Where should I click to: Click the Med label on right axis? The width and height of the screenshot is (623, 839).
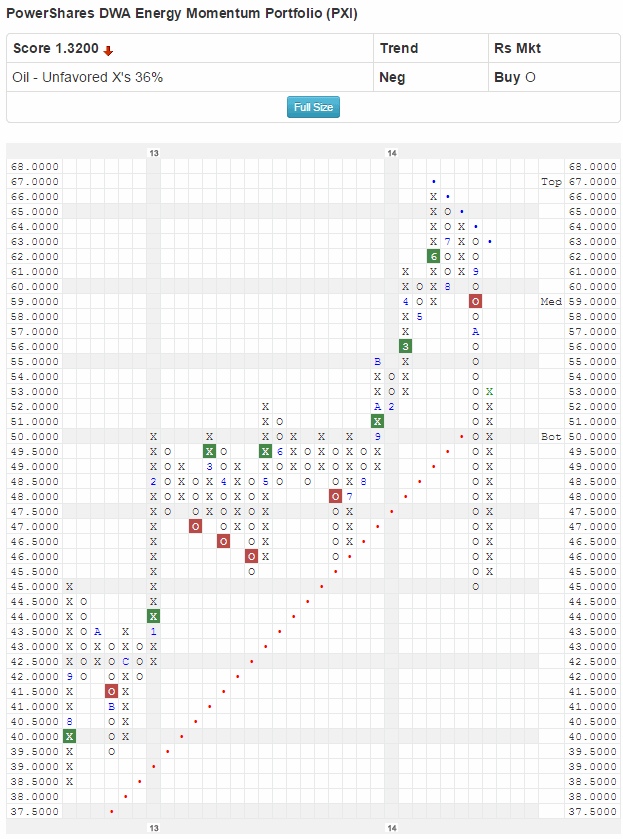tap(550, 301)
